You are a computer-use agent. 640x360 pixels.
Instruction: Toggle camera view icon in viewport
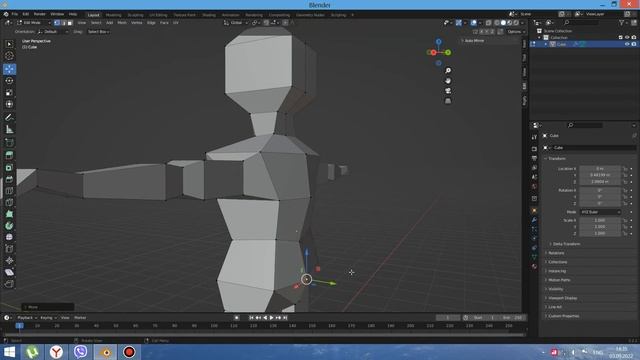[448, 91]
